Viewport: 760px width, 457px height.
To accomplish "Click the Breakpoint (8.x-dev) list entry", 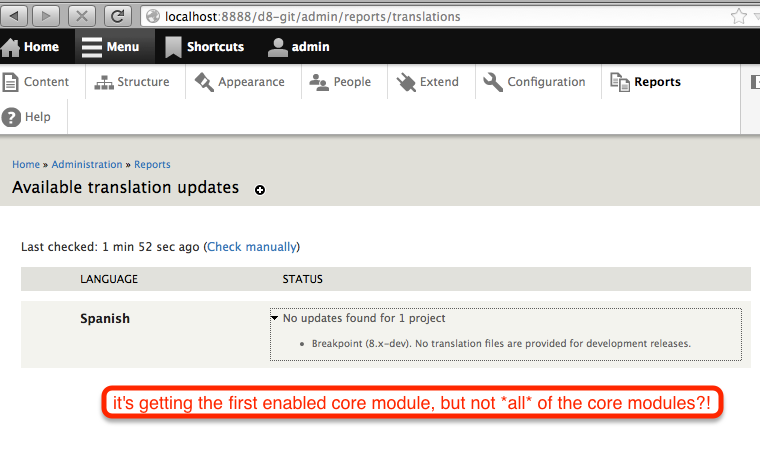I will click(501, 343).
